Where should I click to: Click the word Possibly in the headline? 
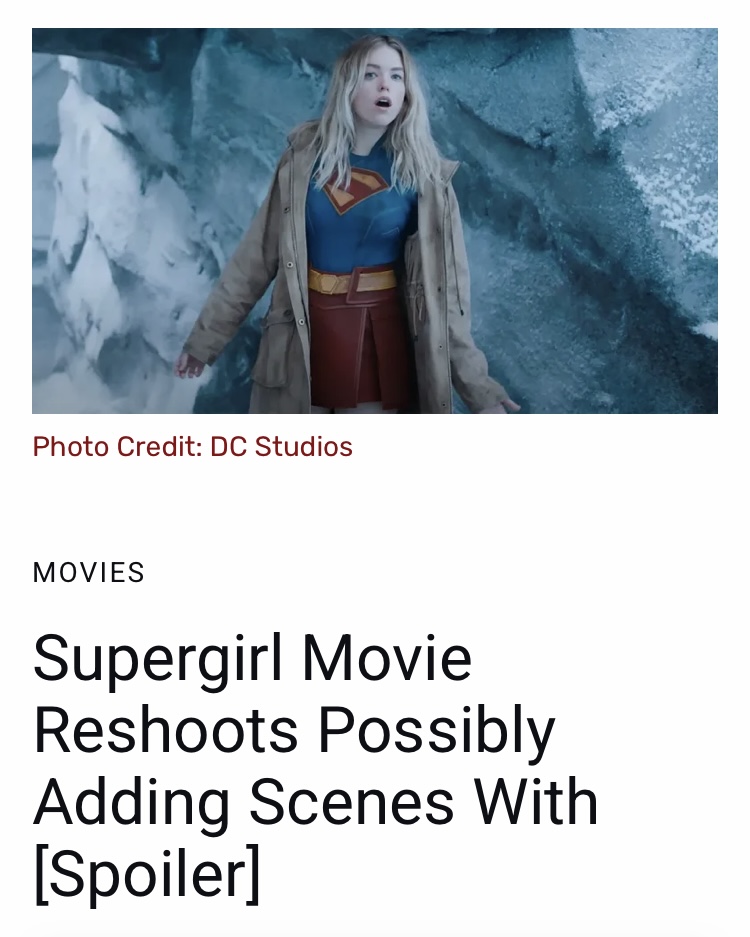pyautogui.click(x=436, y=732)
